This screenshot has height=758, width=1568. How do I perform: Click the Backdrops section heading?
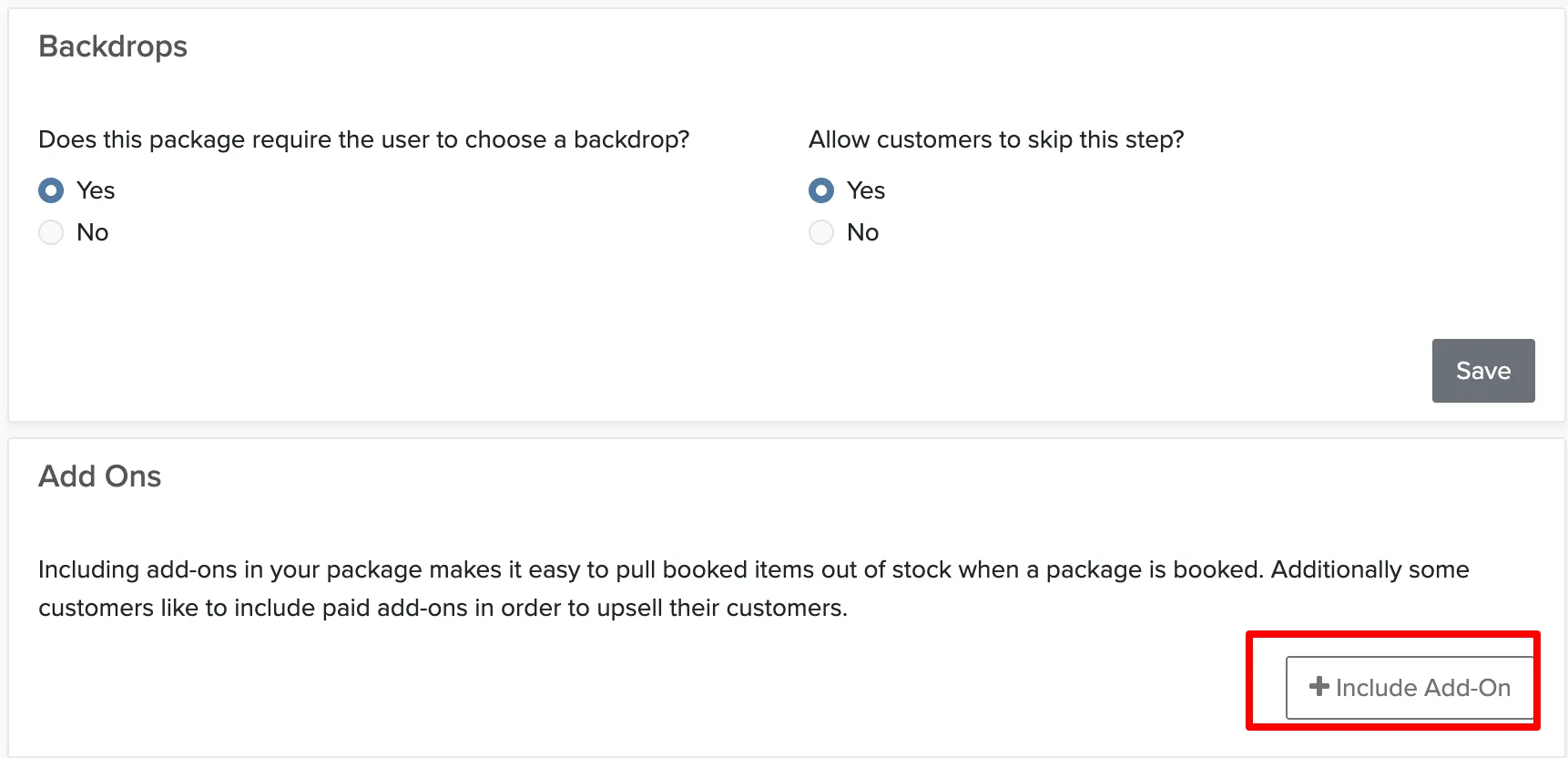point(113,46)
